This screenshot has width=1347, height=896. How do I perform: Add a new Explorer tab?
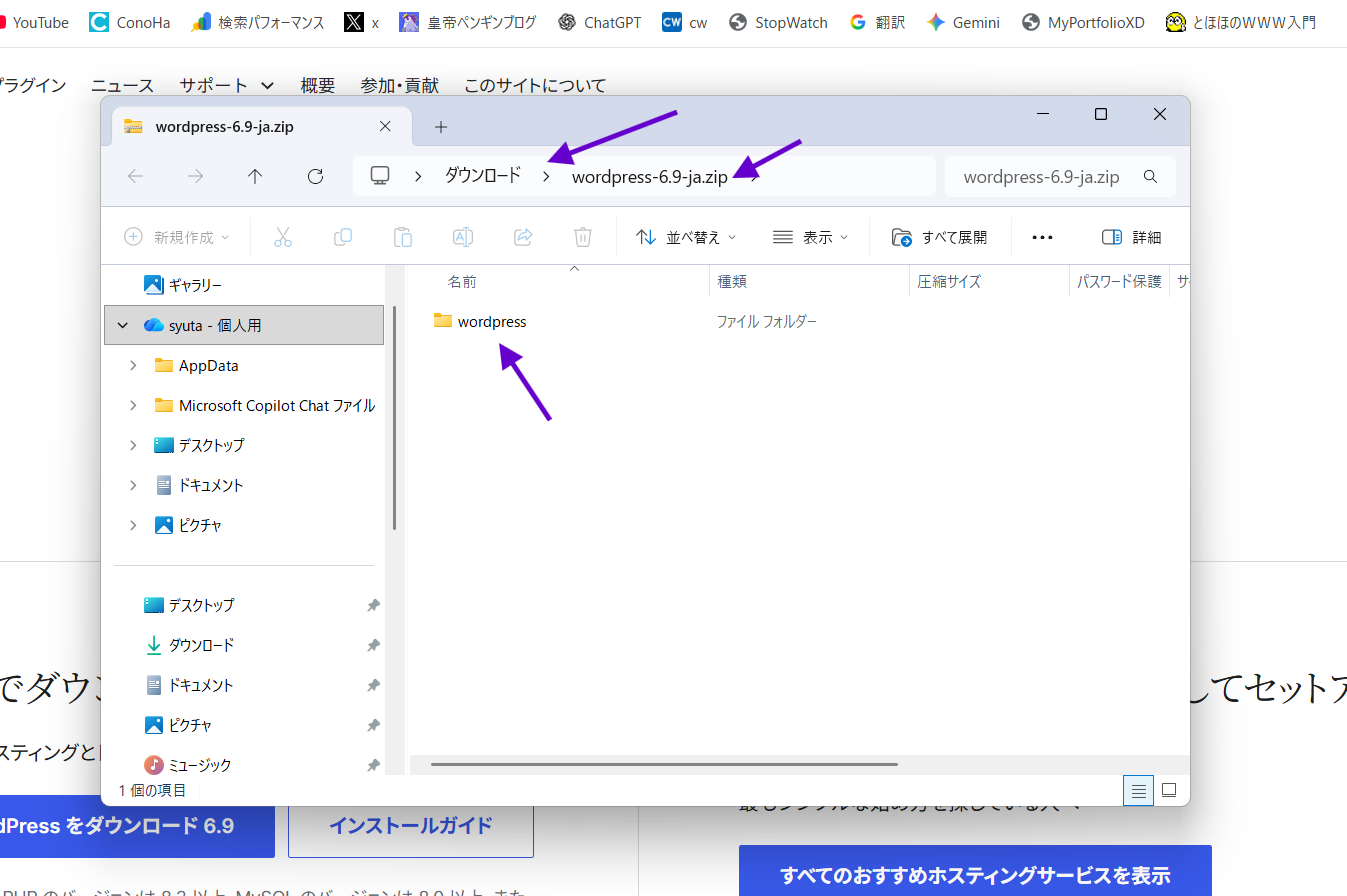point(441,127)
